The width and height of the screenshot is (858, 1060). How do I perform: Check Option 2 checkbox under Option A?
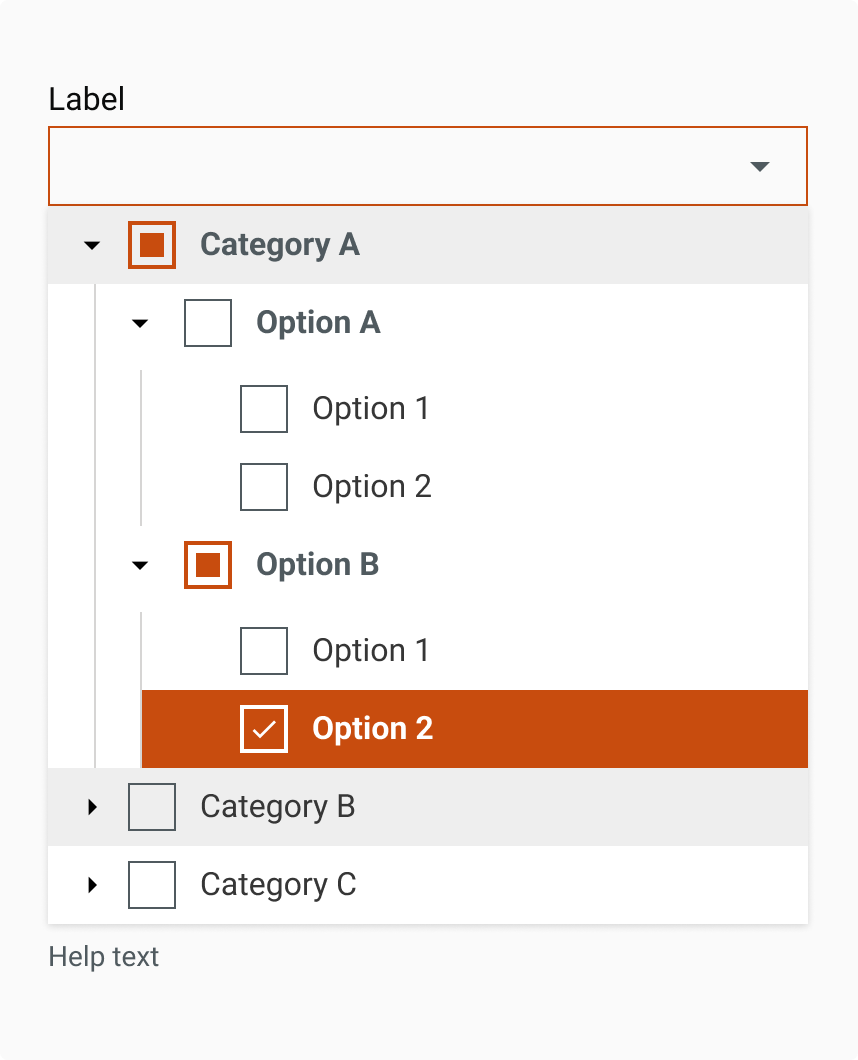(264, 487)
